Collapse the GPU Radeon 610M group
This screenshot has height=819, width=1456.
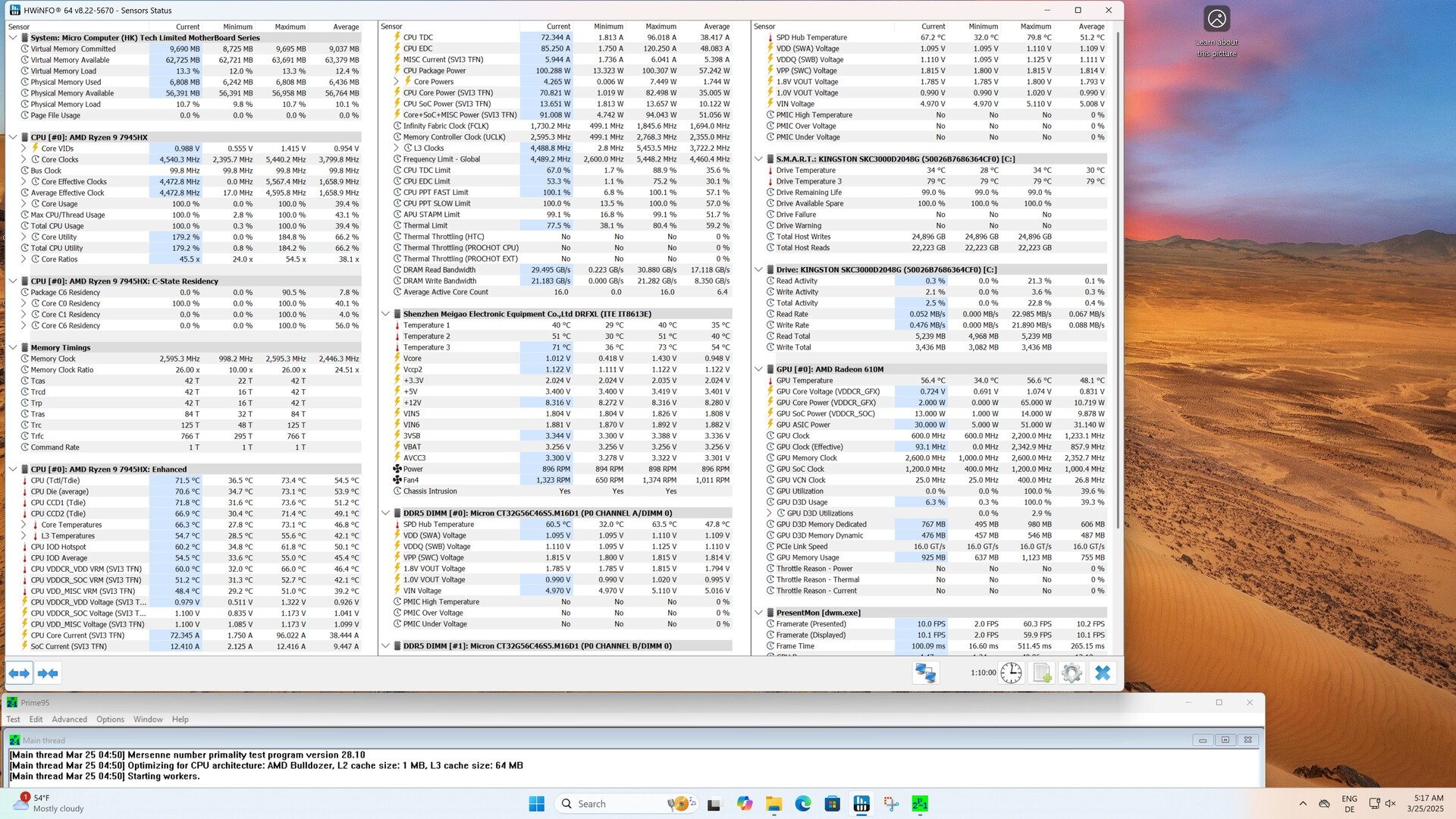pyautogui.click(x=758, y=369)
